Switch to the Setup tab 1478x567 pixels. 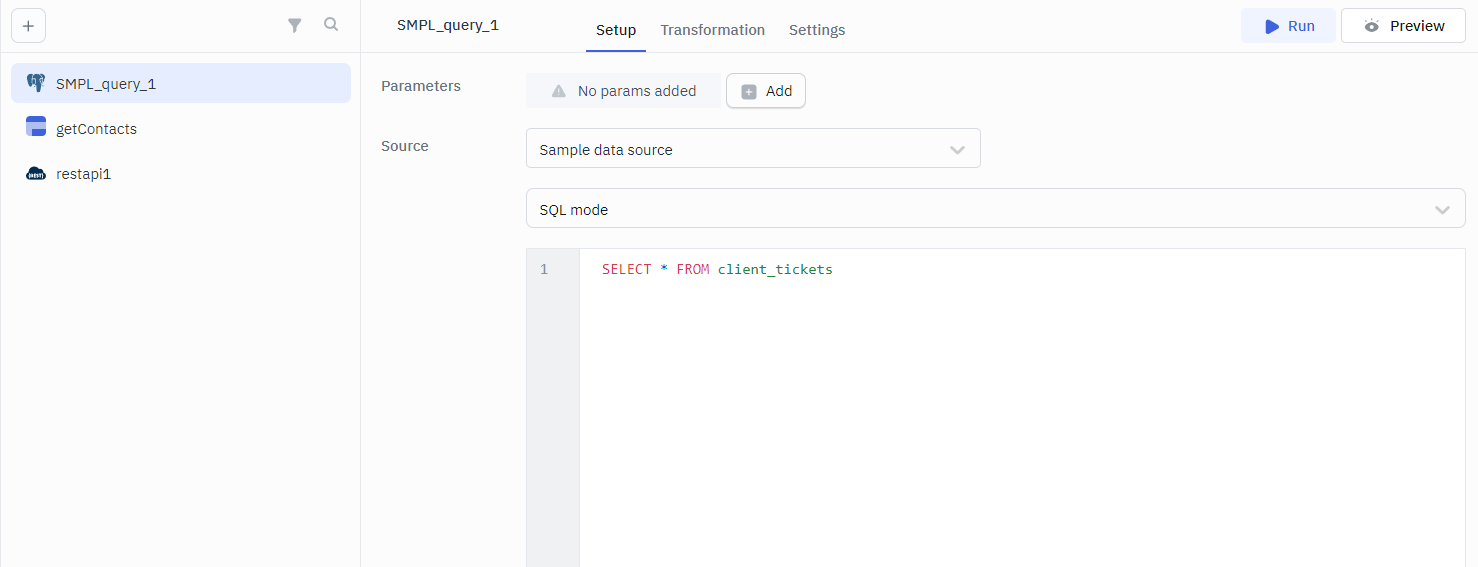click(616, 30)
